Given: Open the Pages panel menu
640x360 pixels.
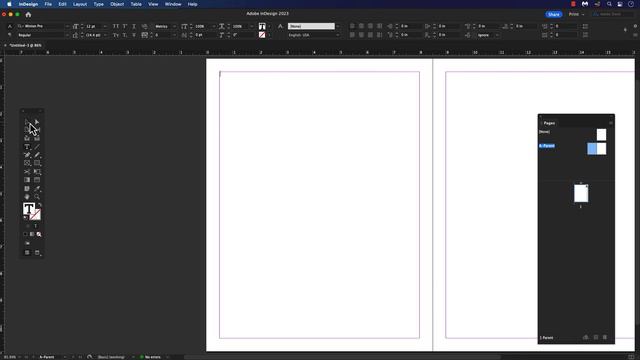Looking at the screenshot, I should (611, 123).
